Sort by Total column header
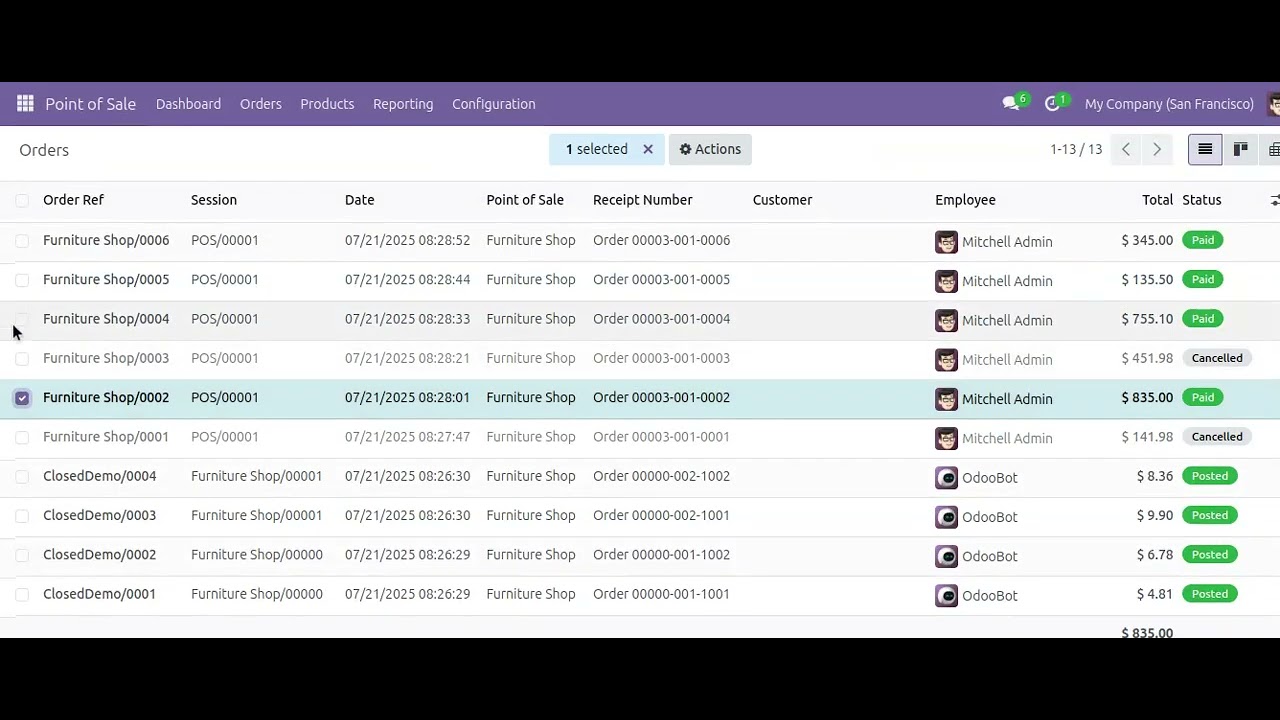Image resolution: width=1280 pixels, height=720 pixels. (x=1157, y=200)
